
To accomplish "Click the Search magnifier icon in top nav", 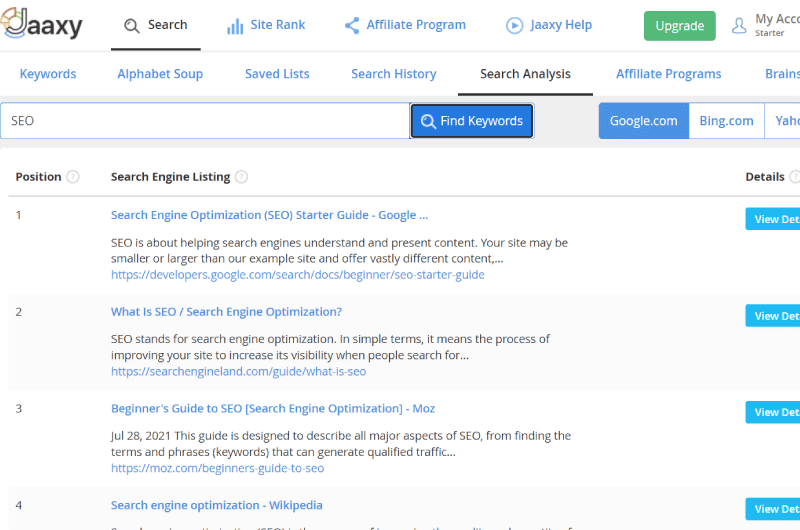I will tap(132, 26).
